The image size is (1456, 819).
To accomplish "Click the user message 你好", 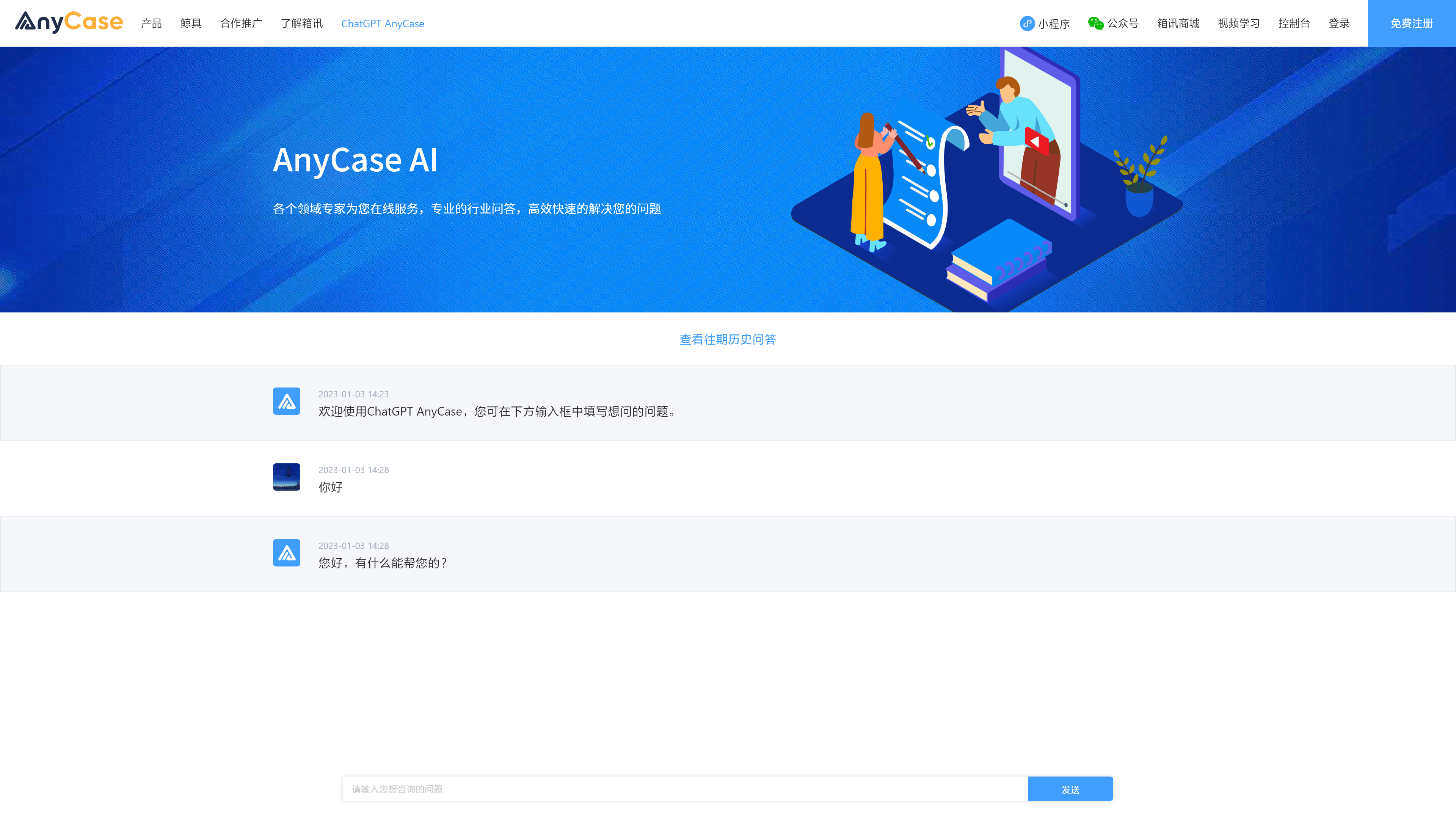I will pyautogui.click(x=331, y=487).
